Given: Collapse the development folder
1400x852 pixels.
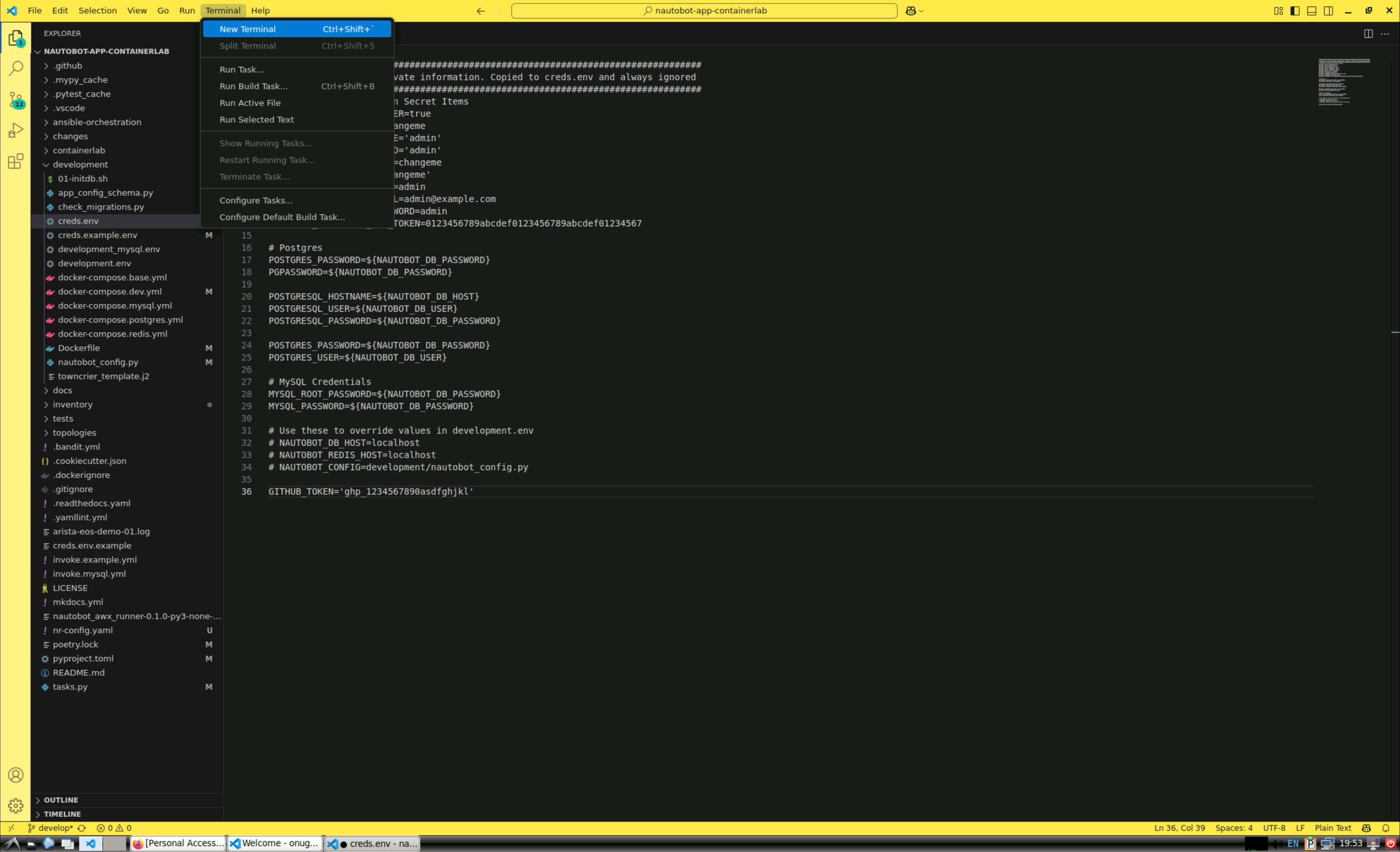Looking at the screenshot, I should (x=80, y=165).
